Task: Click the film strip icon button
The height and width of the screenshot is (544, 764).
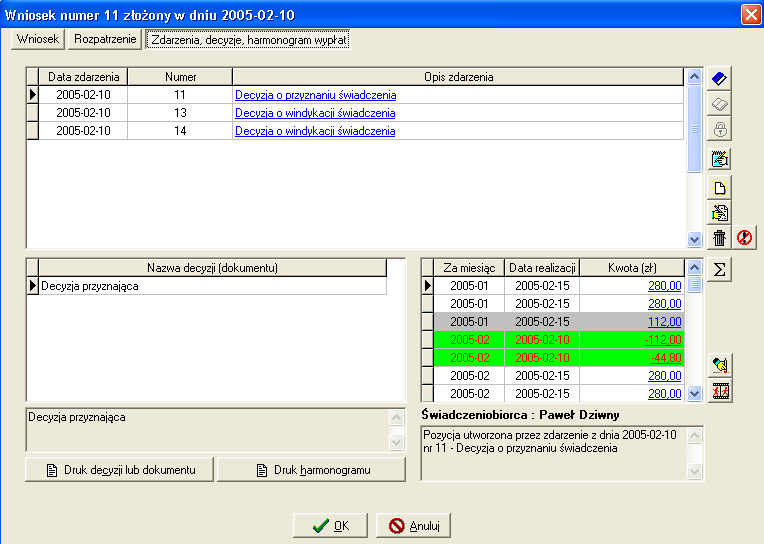Action: click(720, 391)
